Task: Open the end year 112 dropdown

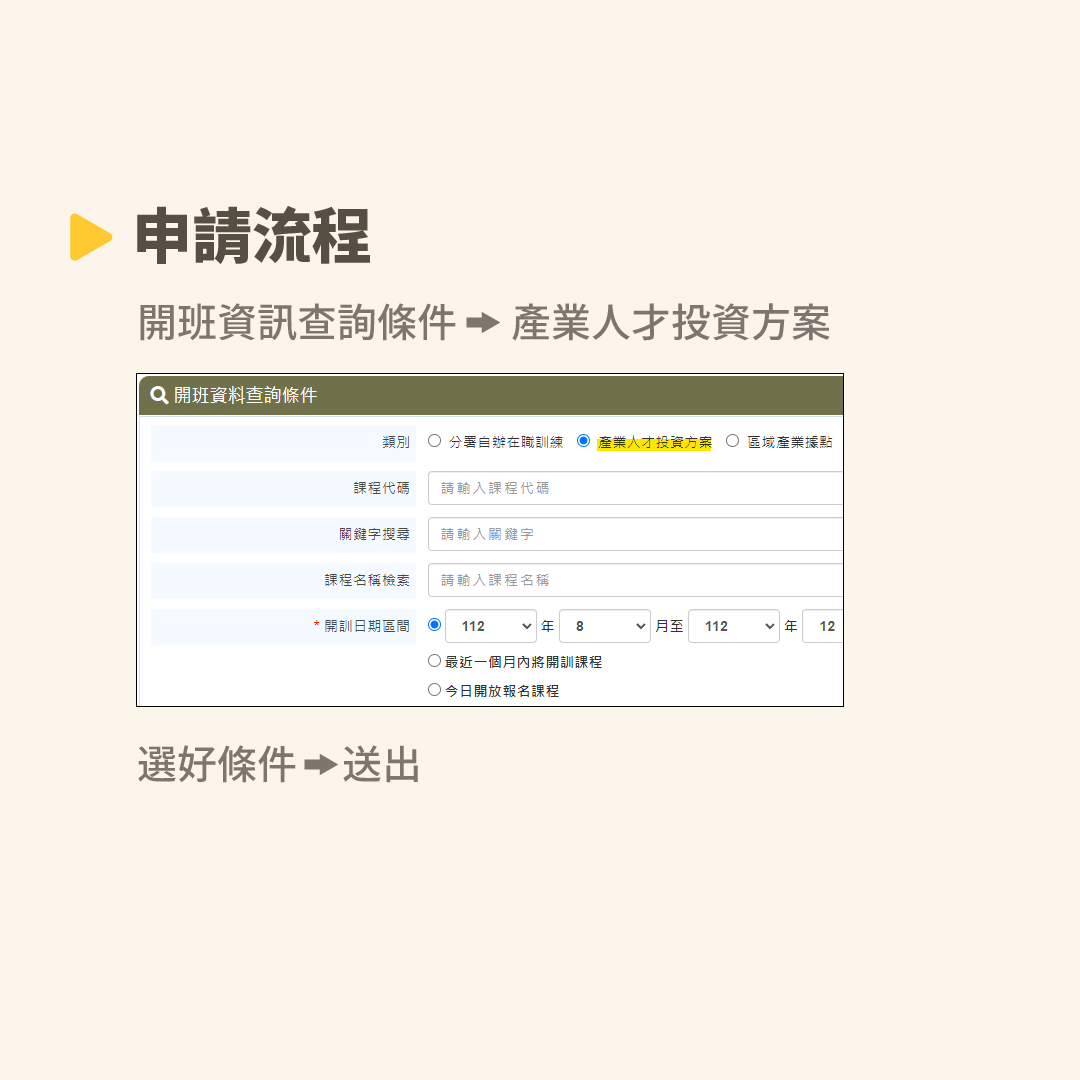Action: tap(734, 626)
